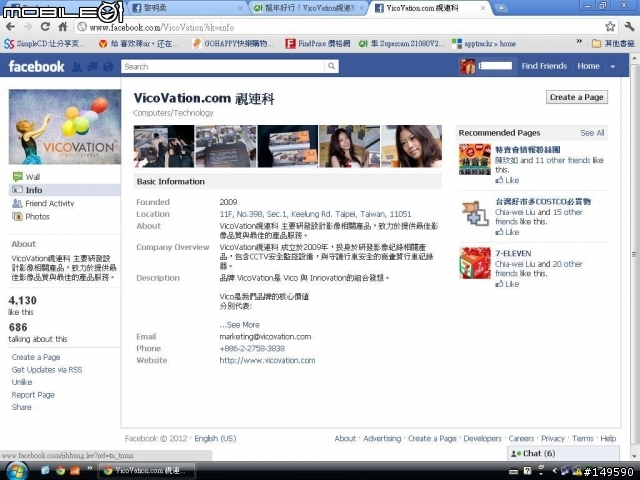Open the SimpleCD bookmark
This screenshot has width=640, height=480.
click(x=44, y=44)
